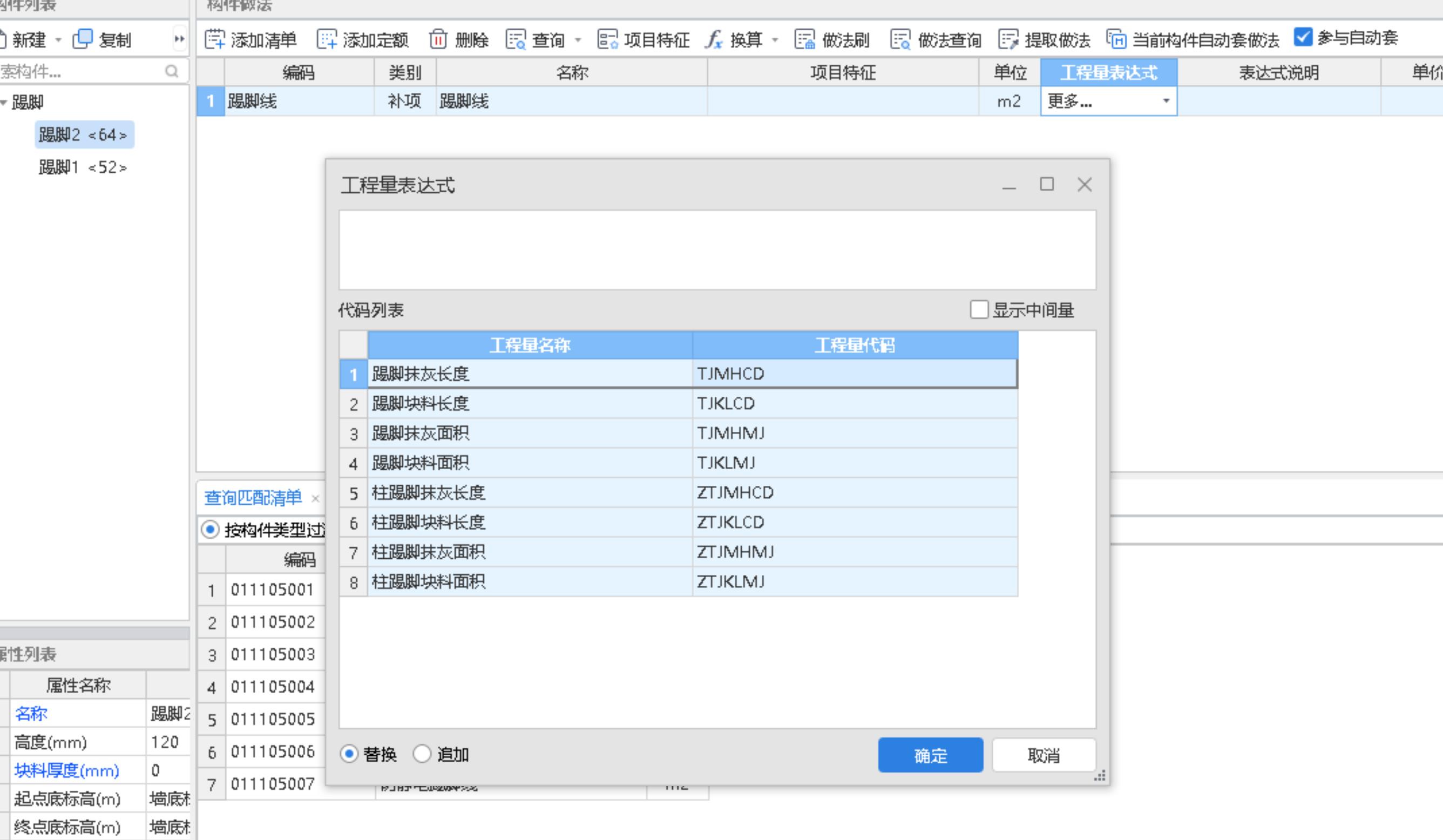Image resolution: width=1443 pixels, height=840 pixels.
Task: Click list code 011105004
Action: [273, 687]
